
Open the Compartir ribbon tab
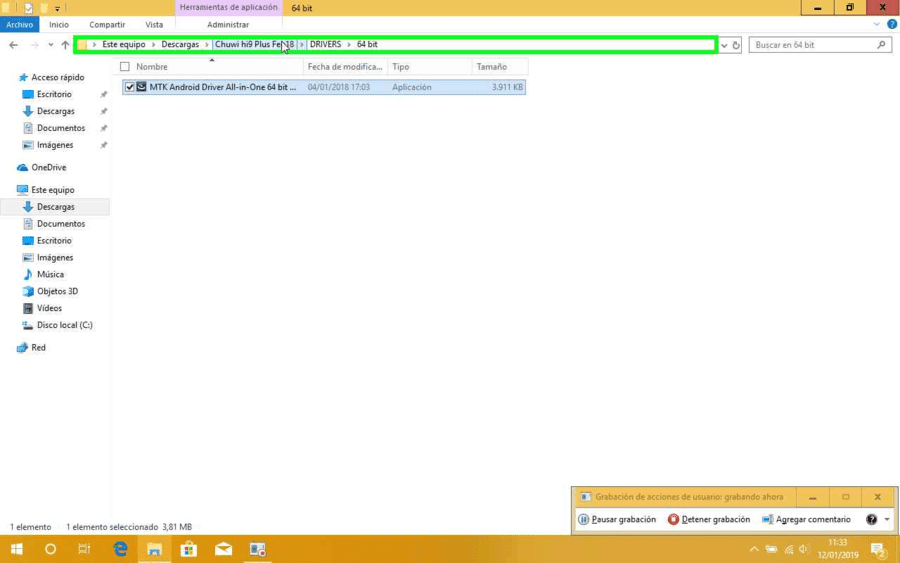pyautogui.click(x=107, y=25)
